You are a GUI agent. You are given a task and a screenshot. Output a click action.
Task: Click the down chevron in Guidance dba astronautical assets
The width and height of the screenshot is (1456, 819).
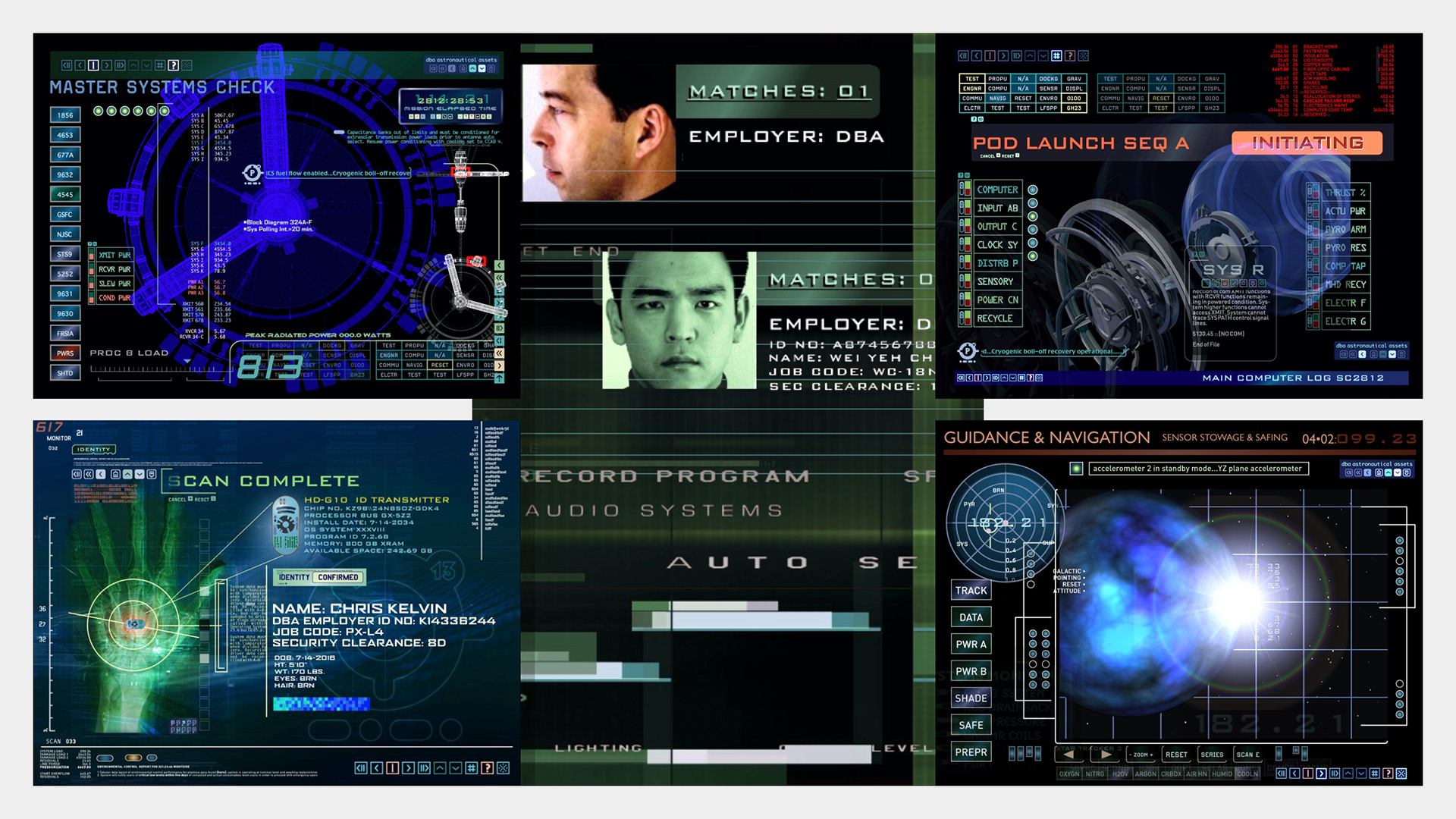1398,472
